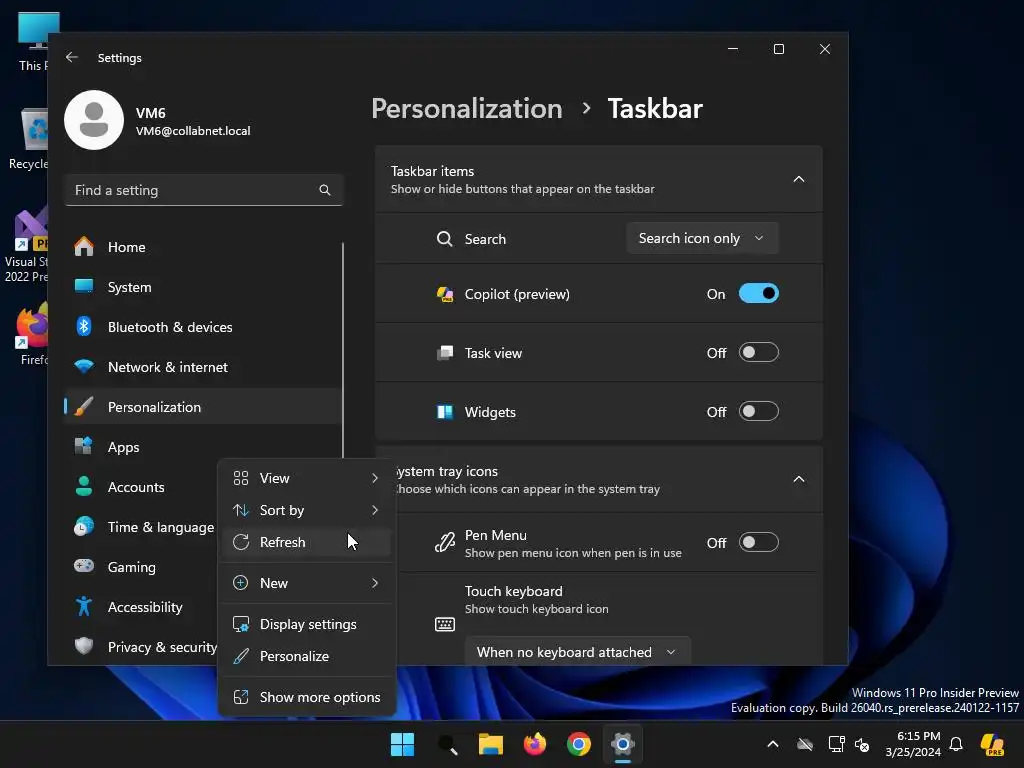Turn off the Copilot (preview) toggle
Image resolution: width=1024 pixels, height=768 pixels.
758,293
